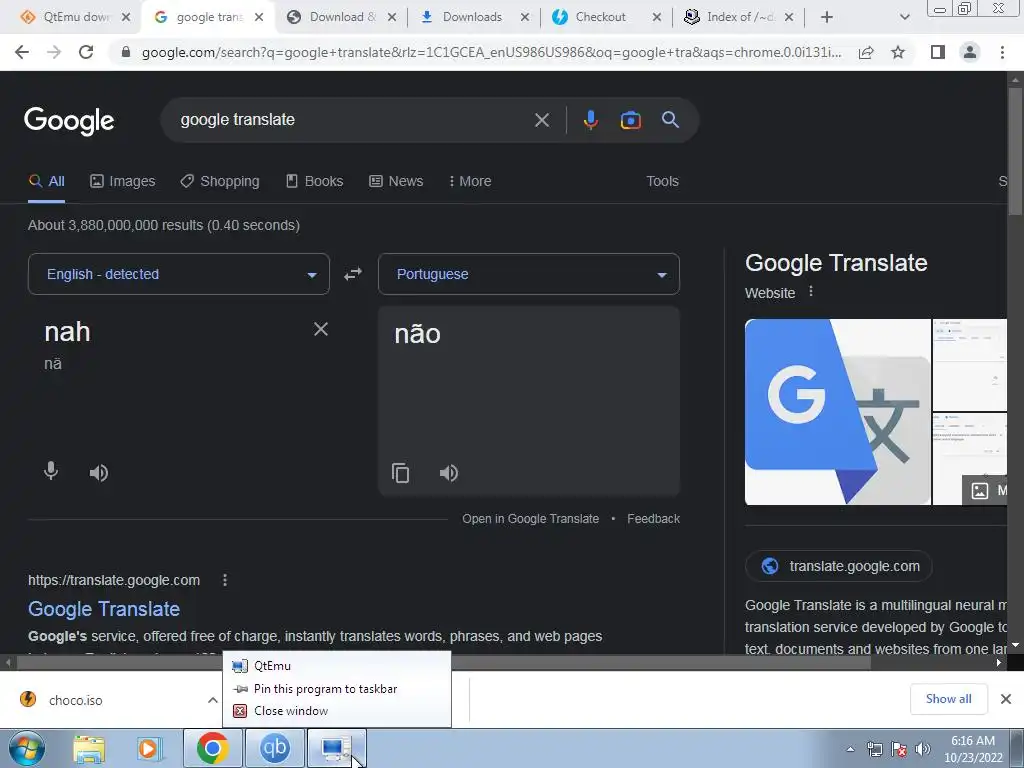The image size is (1024, 768).
Task: Open options dots next to translate.google.com result
Action: click(225, 580)
